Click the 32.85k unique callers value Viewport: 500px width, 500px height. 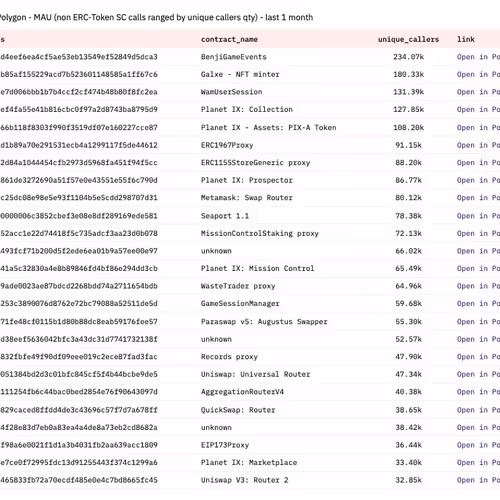pyautogui.click(x=408, y=480)
